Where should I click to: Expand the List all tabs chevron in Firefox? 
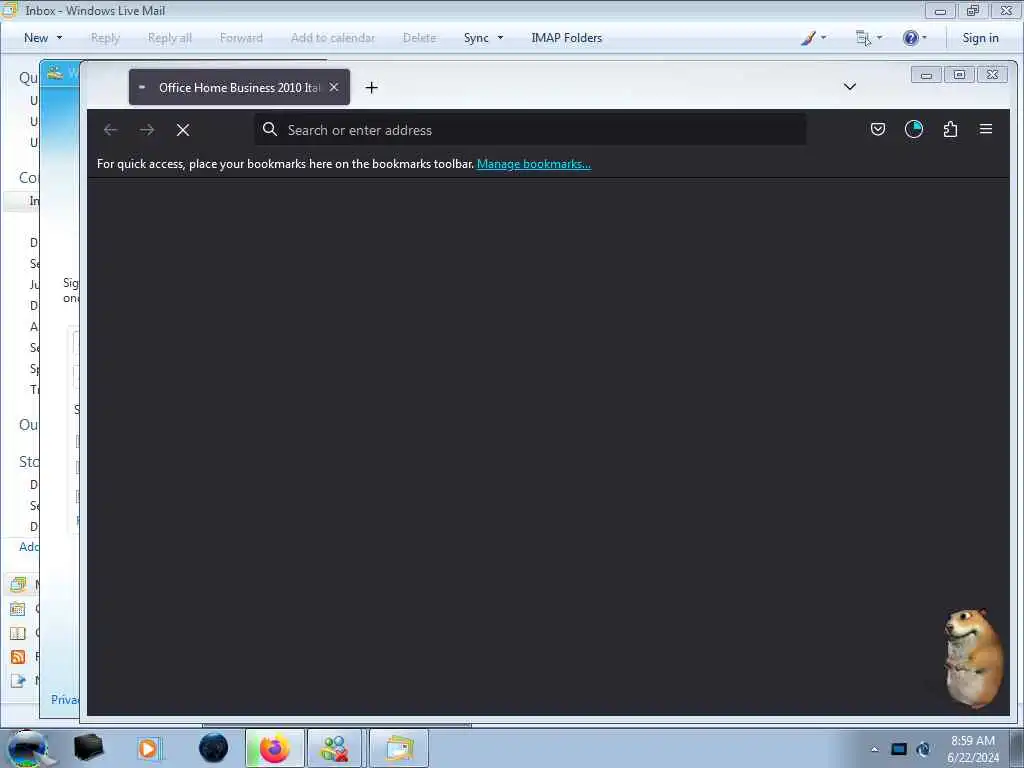[850, 87]
